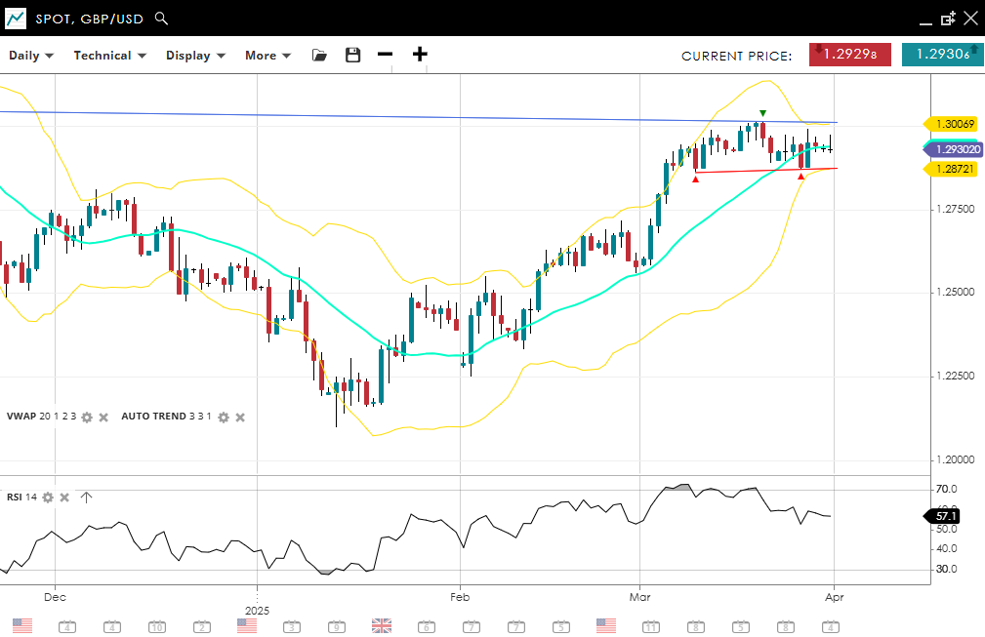
Task: Open the Display dropdown menu
Action: click(195, 56)
